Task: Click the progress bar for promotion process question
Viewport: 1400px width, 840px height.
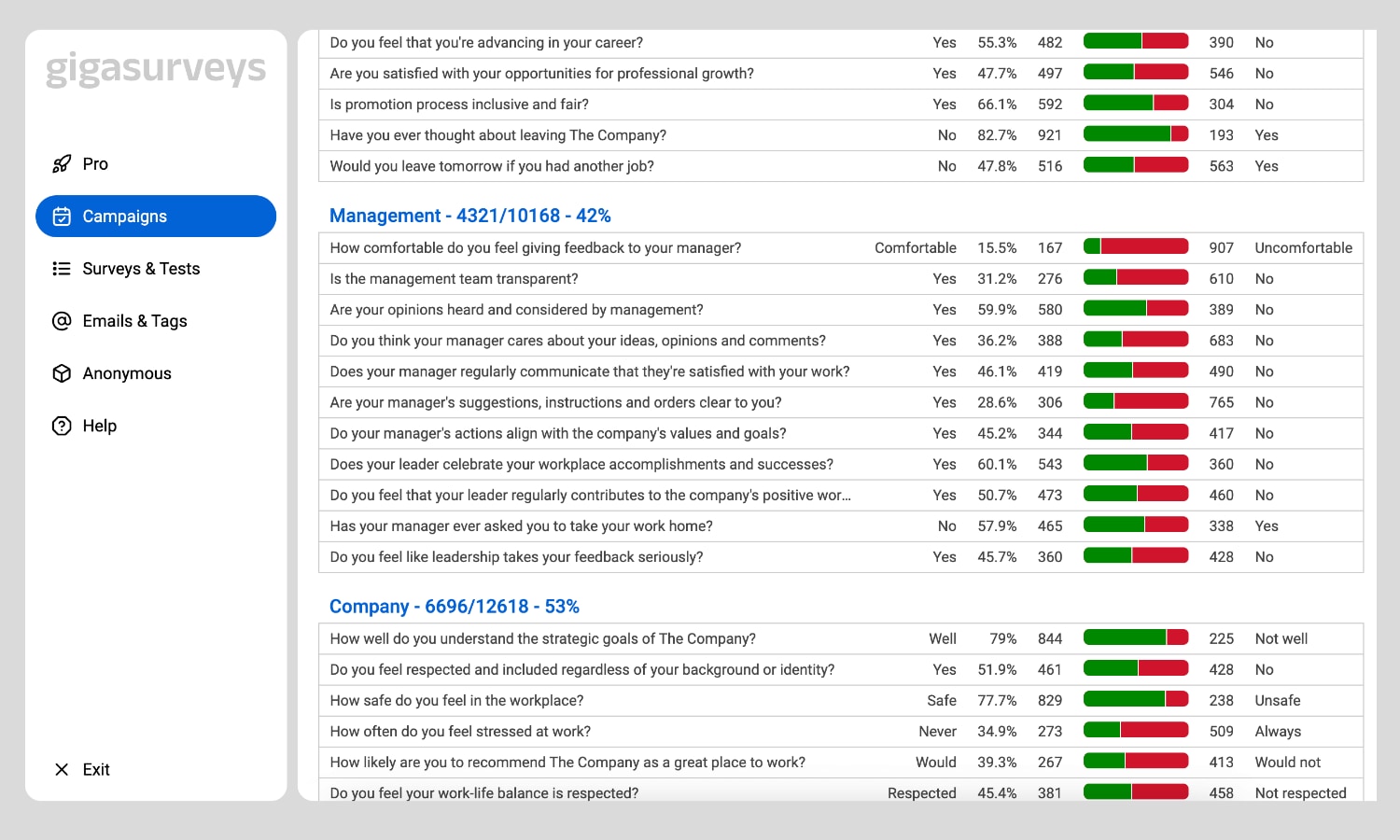Action: click(x=1135, y=103)
